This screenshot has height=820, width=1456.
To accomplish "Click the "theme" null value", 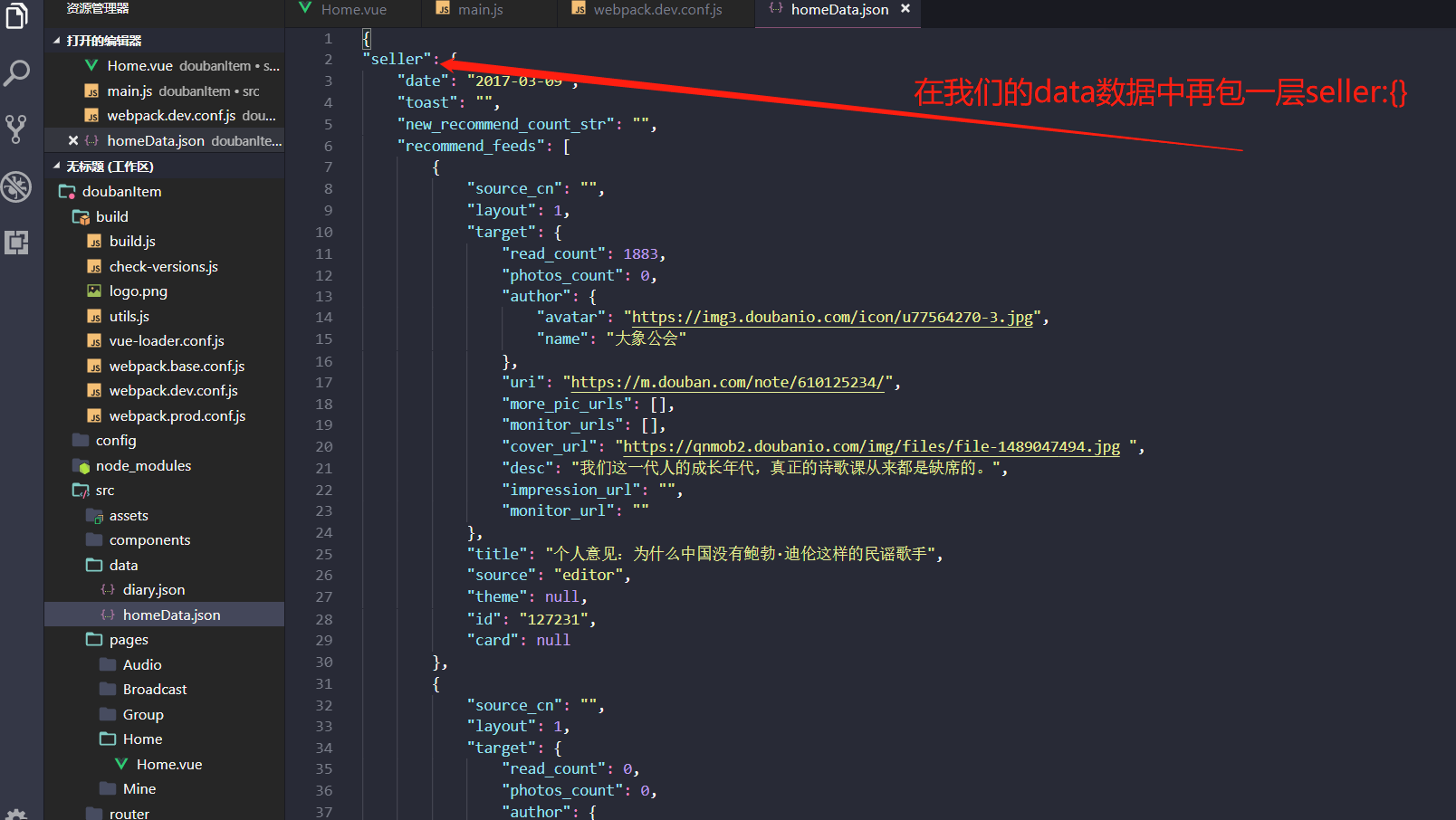I will point(561,597).
